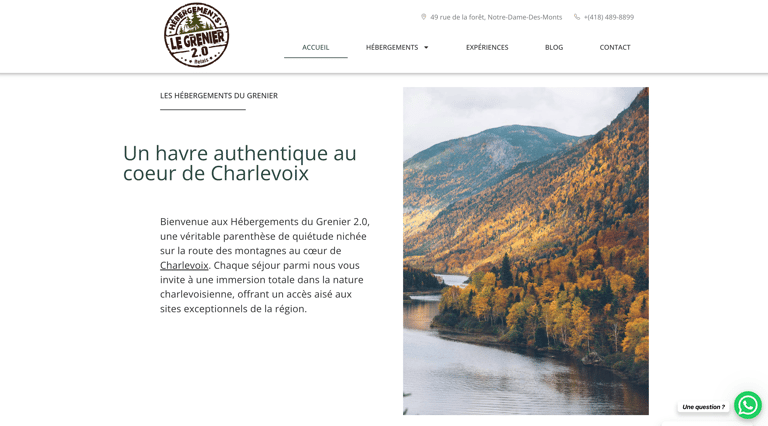Follow the Charlevoix text link
This screenshot has height=426, width=768.
[x=184, y=265]
